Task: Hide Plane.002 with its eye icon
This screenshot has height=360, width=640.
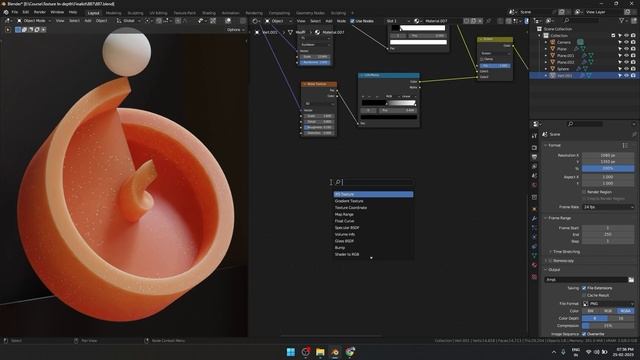Action: 627,62
